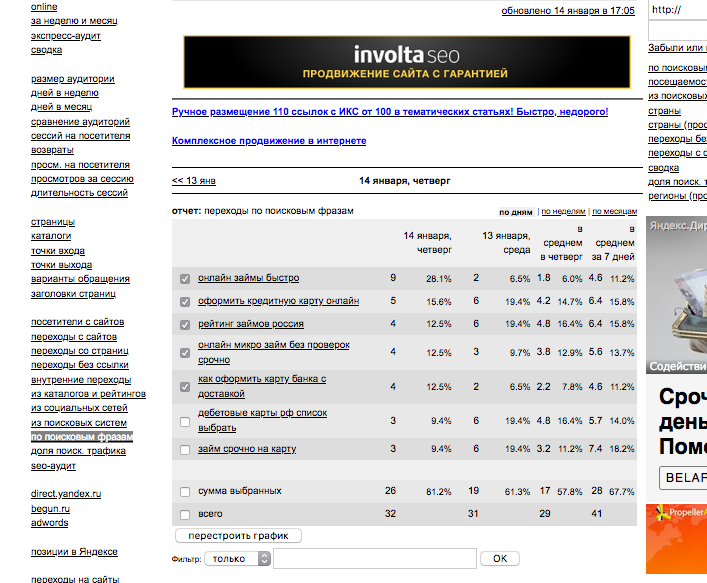Open 'Ручное размещение 110 ссылок' ad link
The image size is (707, 583).
click(x=390, y=112)
